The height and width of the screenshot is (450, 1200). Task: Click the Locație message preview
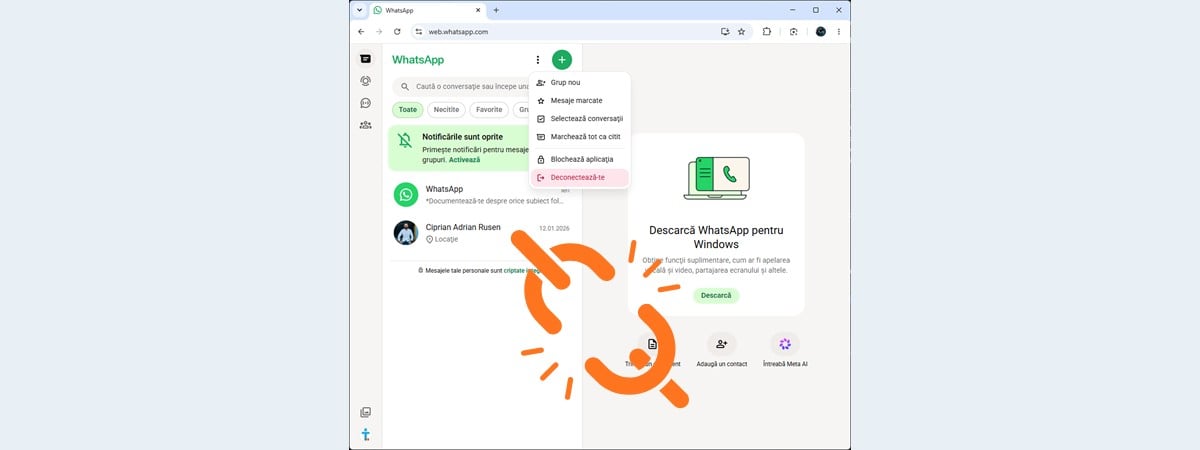click(445, 240)
